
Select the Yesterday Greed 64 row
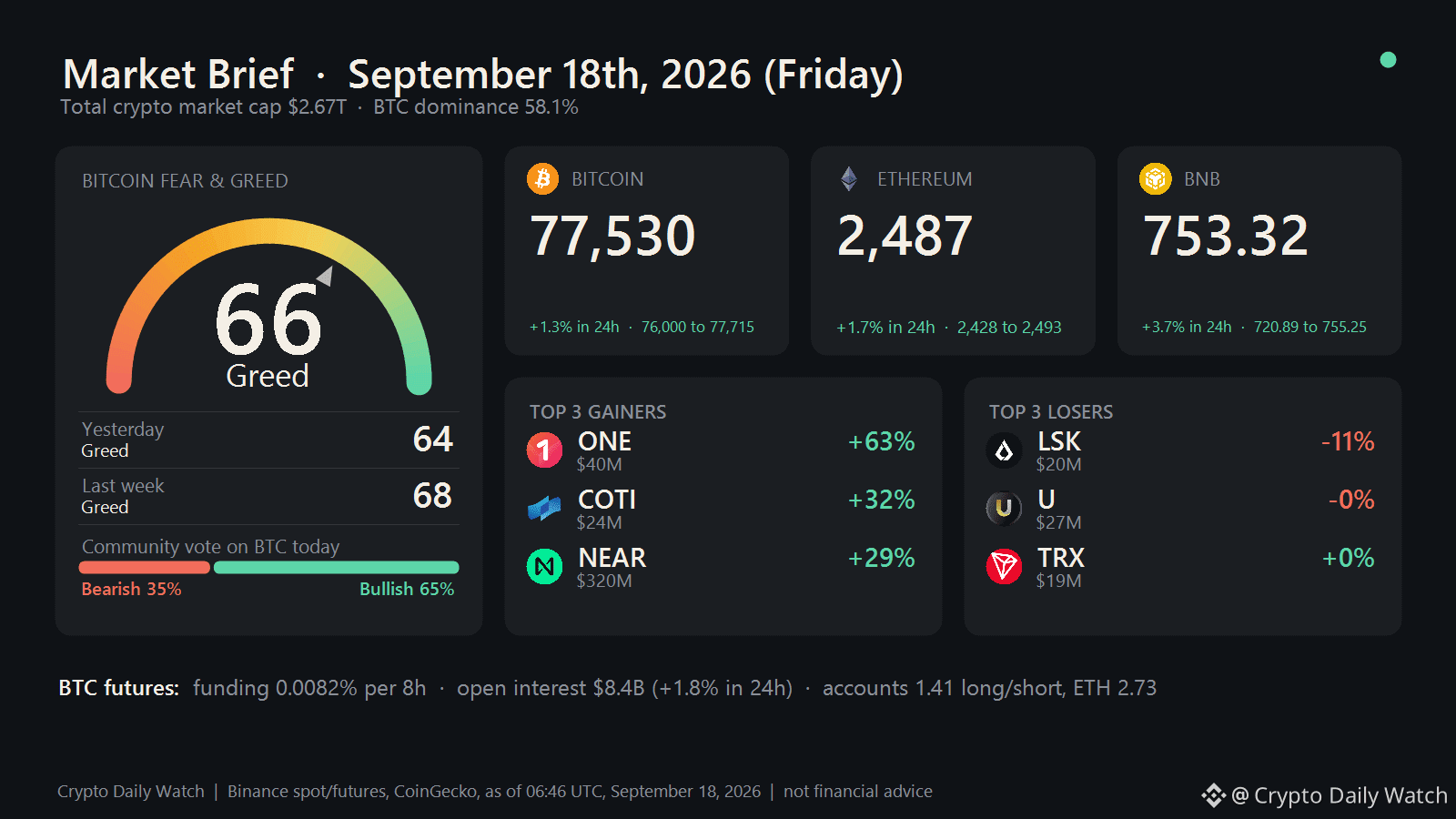tap(268, 440)
